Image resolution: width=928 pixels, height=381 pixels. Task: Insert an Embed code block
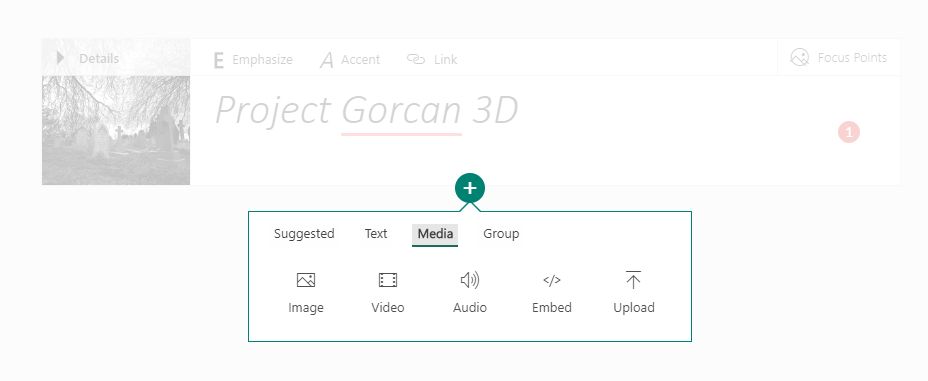point(552,280)
